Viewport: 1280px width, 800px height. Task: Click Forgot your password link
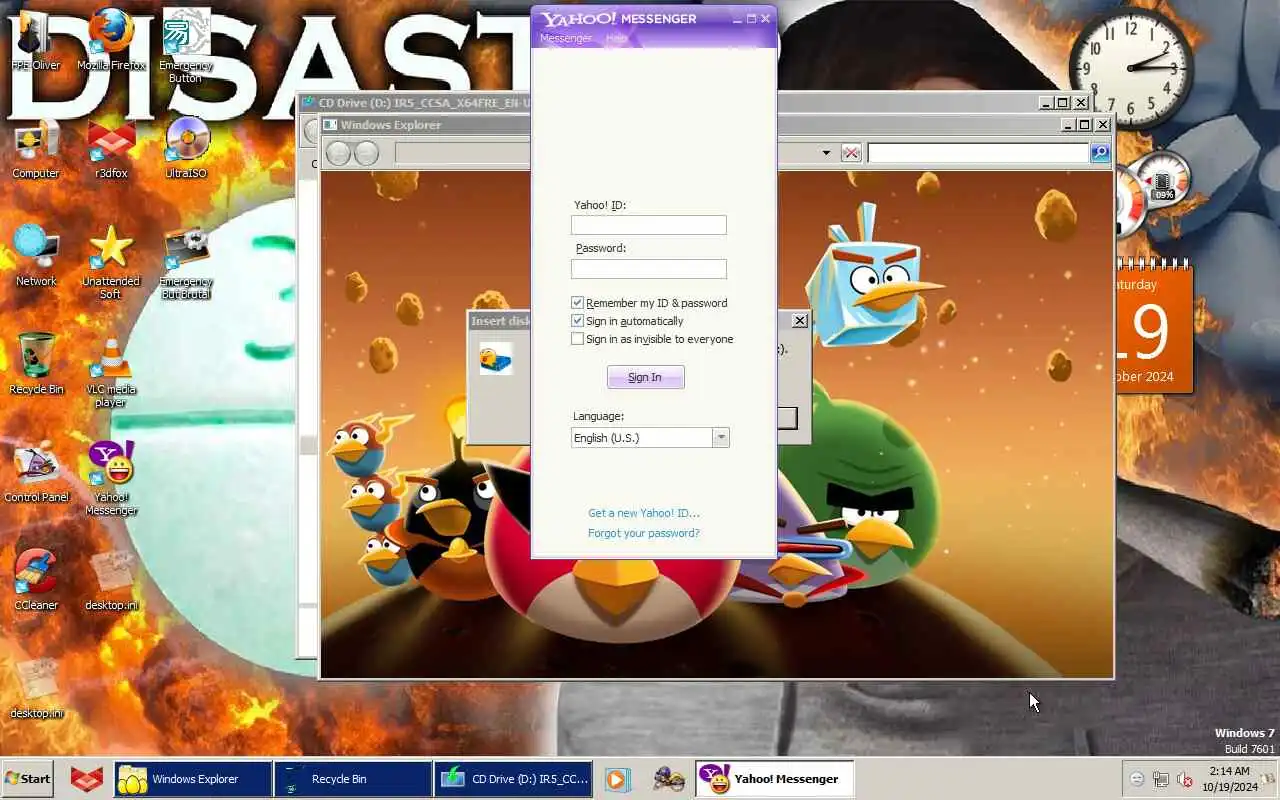[x=644, y=533]
